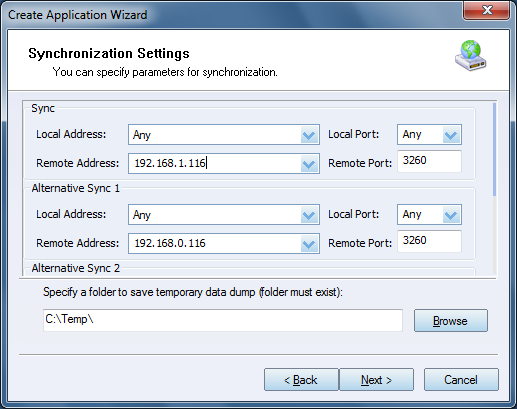This screenshot has height=409, width=517.
Task: Click the sync settings vertical scrollbar
Action: pos(494,188)
